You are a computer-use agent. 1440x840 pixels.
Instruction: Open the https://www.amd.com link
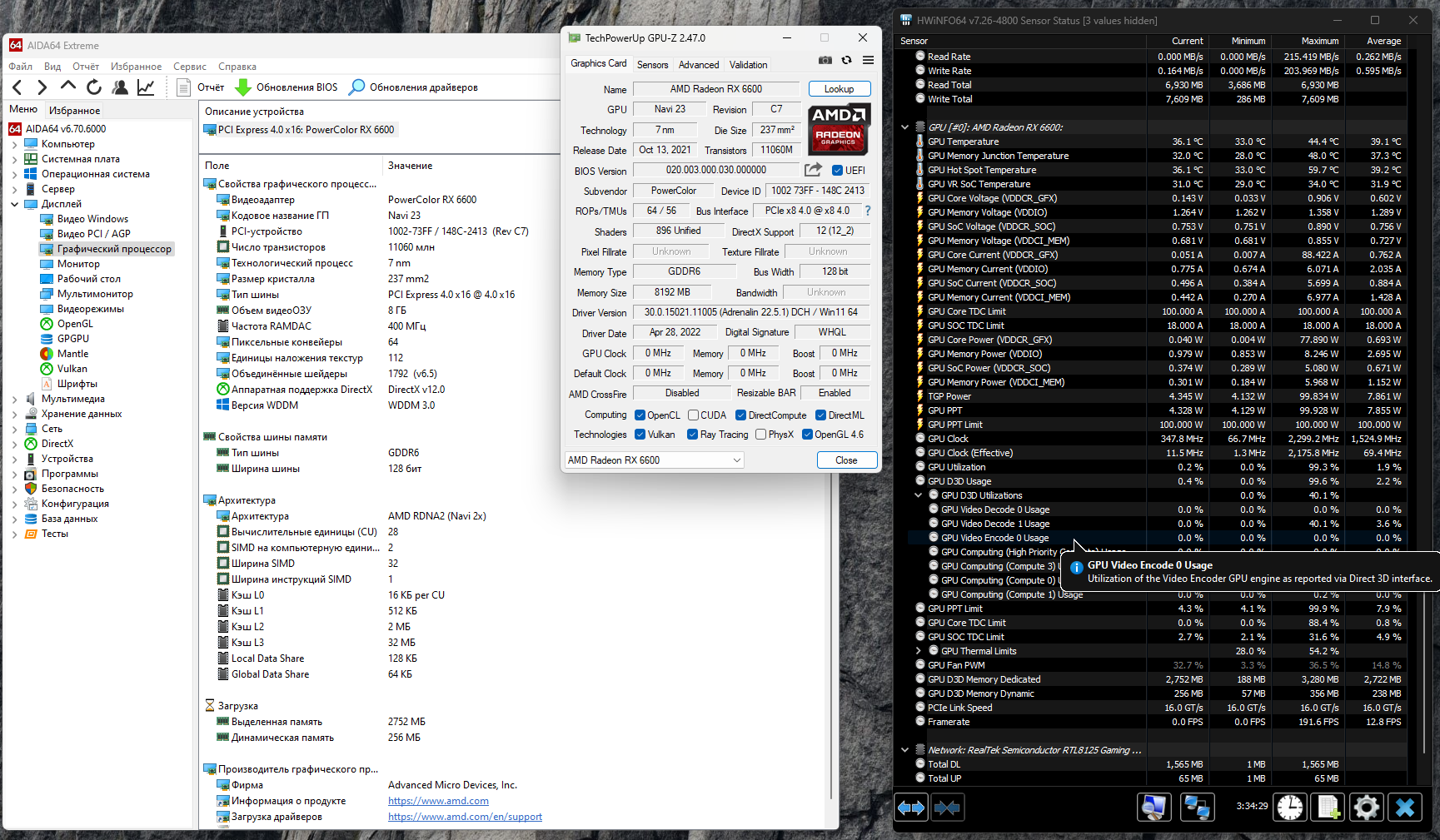point(438,801)
